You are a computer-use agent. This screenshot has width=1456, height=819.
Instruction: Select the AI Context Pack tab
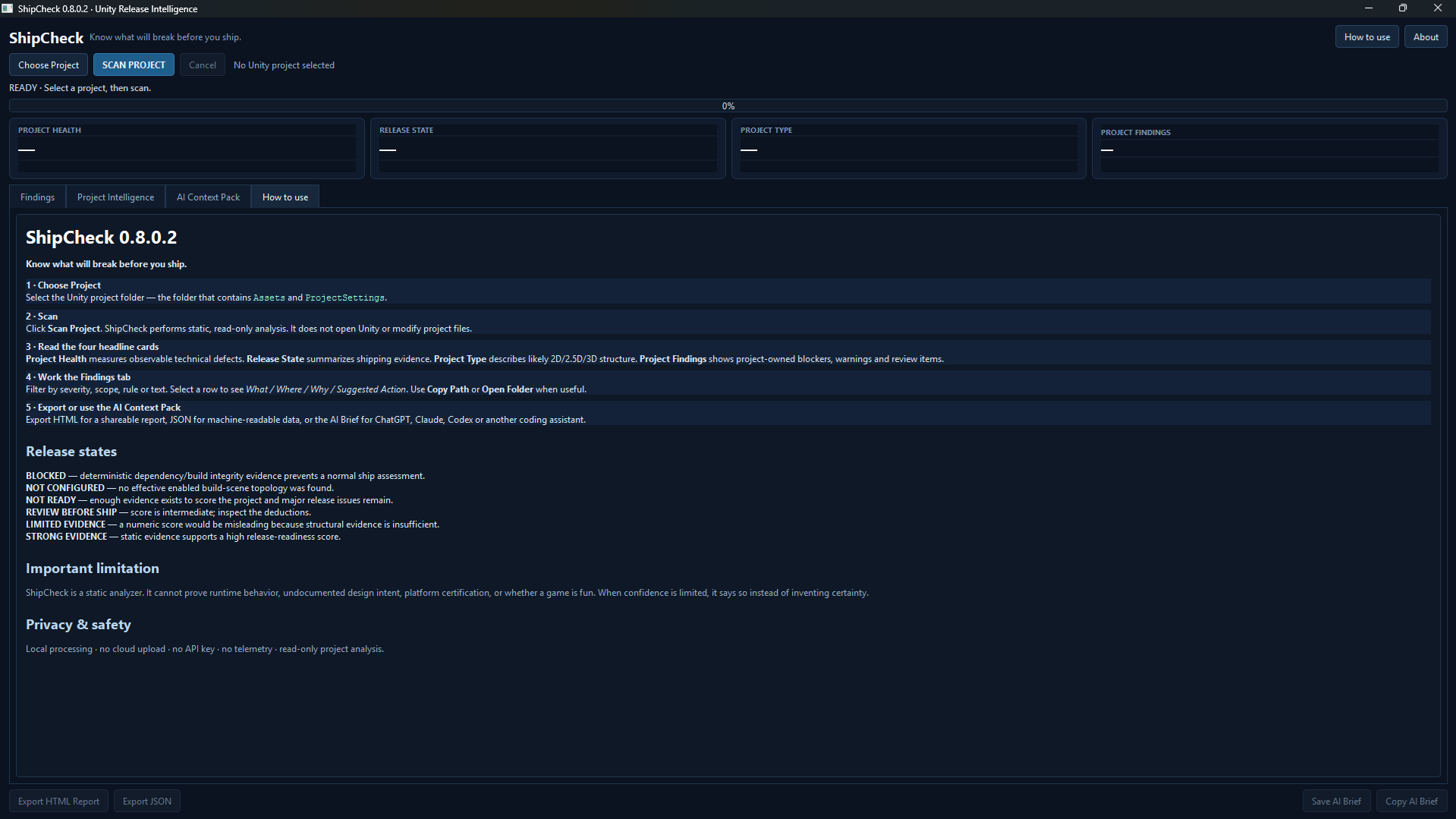[x=208, y=197]
